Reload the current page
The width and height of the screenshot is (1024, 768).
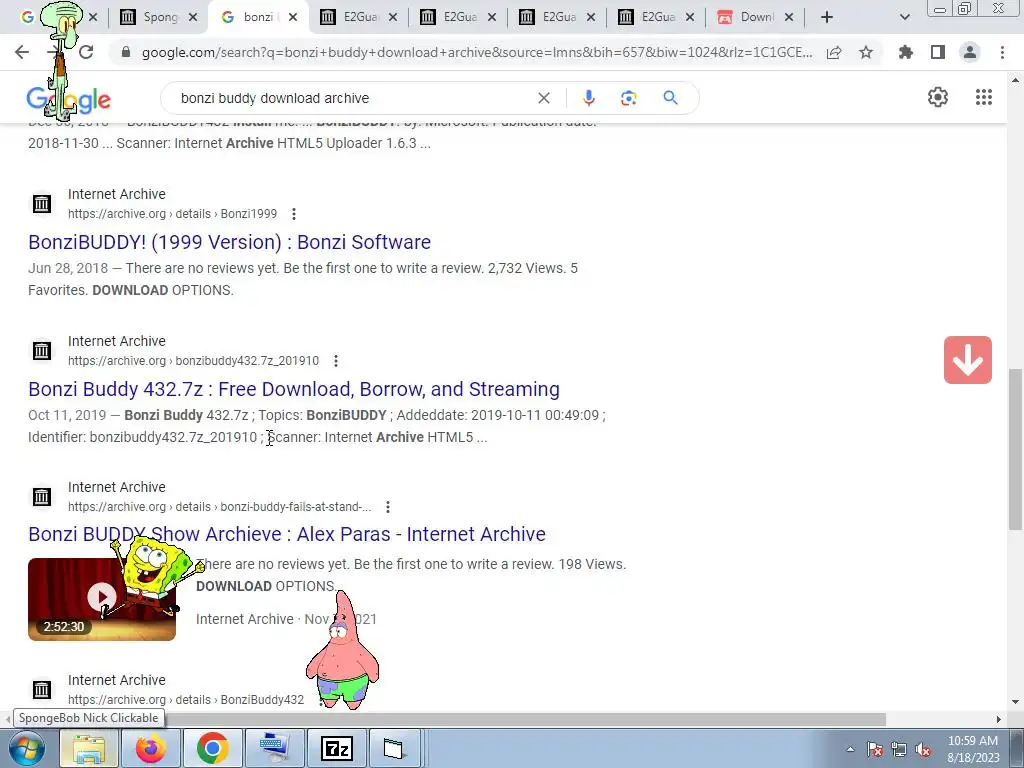[x=86, y=52]
